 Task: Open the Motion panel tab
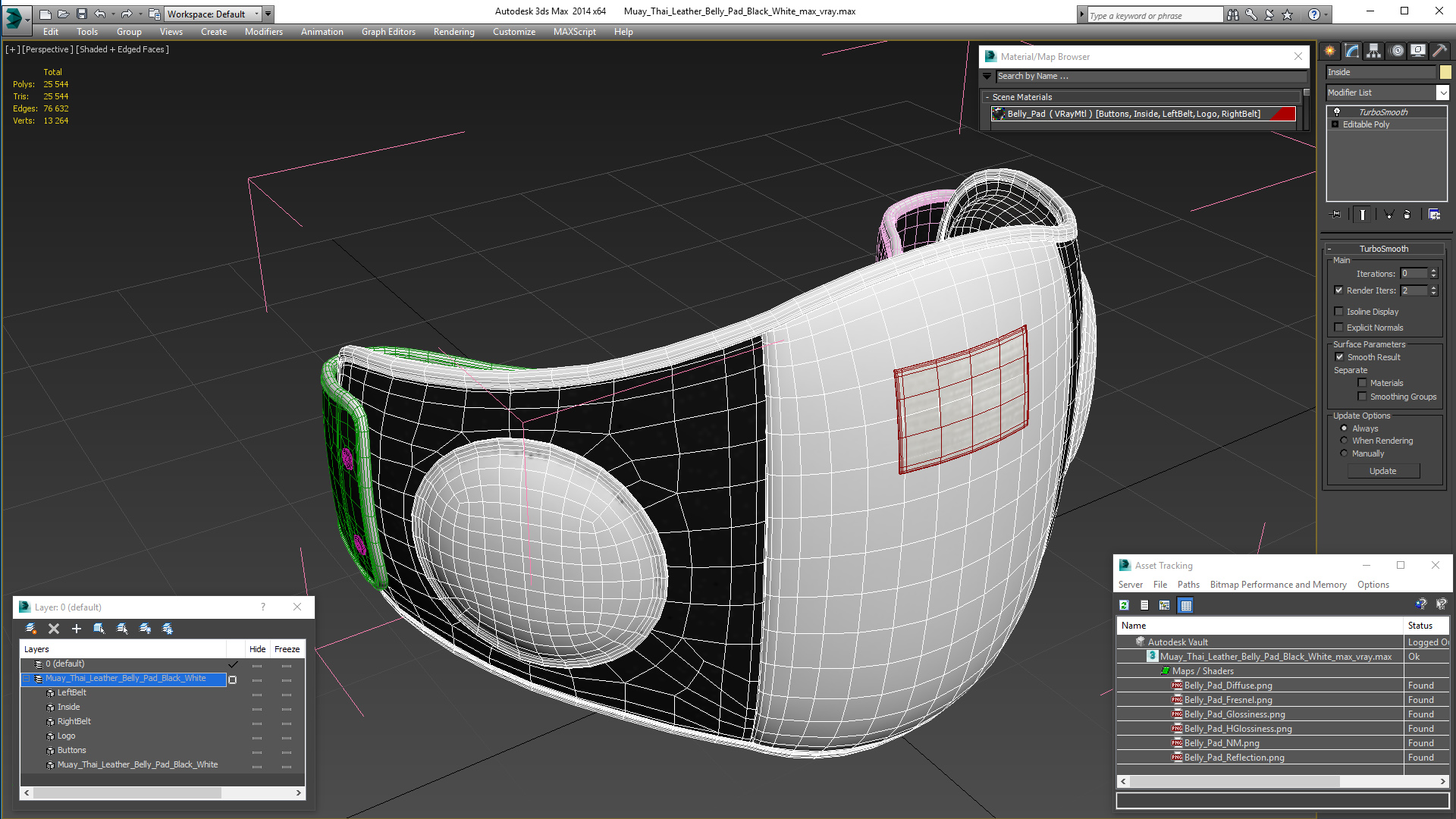tap(1396, 51)
